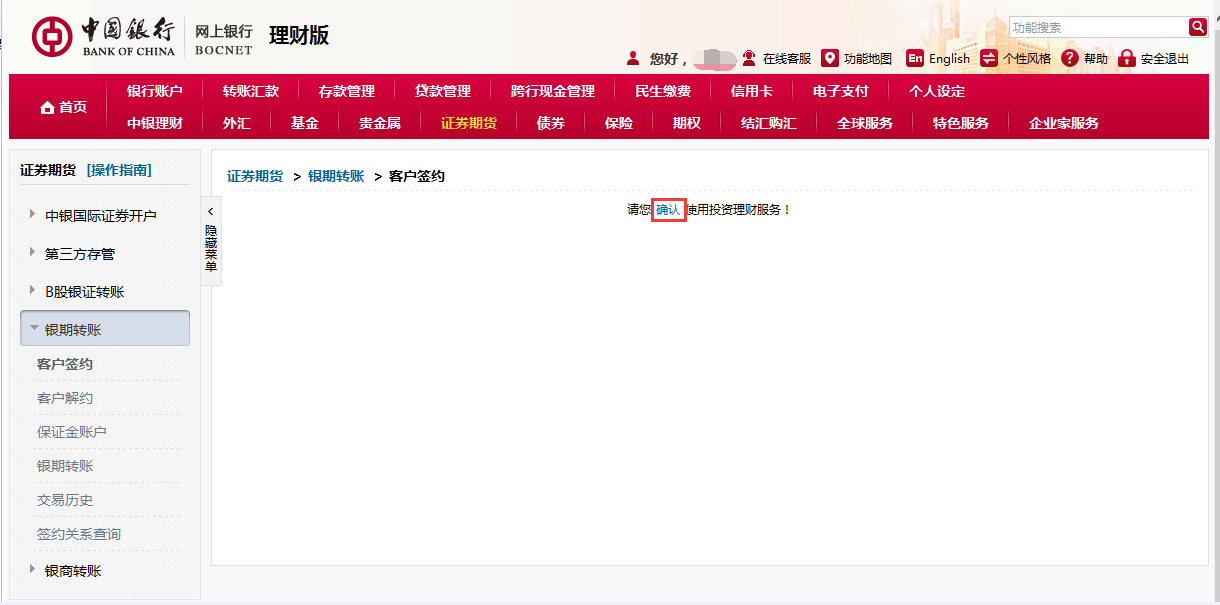Select 交易历史 in sidebar

pyautogui.click(x=65, y=500)
